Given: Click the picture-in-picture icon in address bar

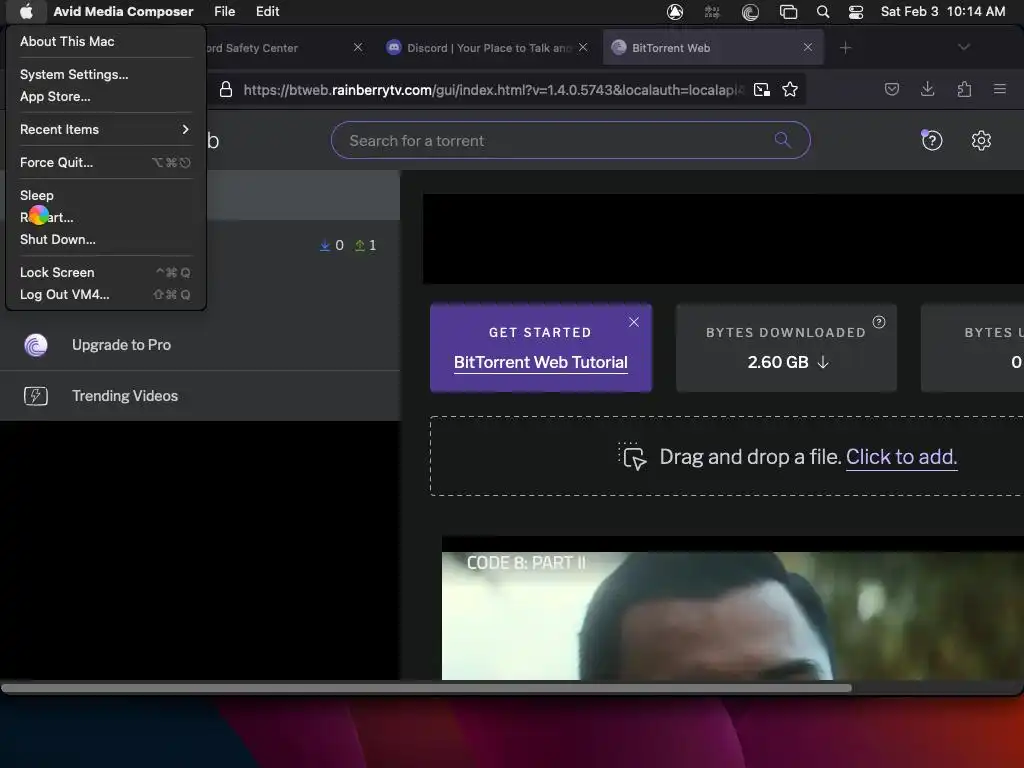Looking at the screenshot, I should [x=761, y=89].
